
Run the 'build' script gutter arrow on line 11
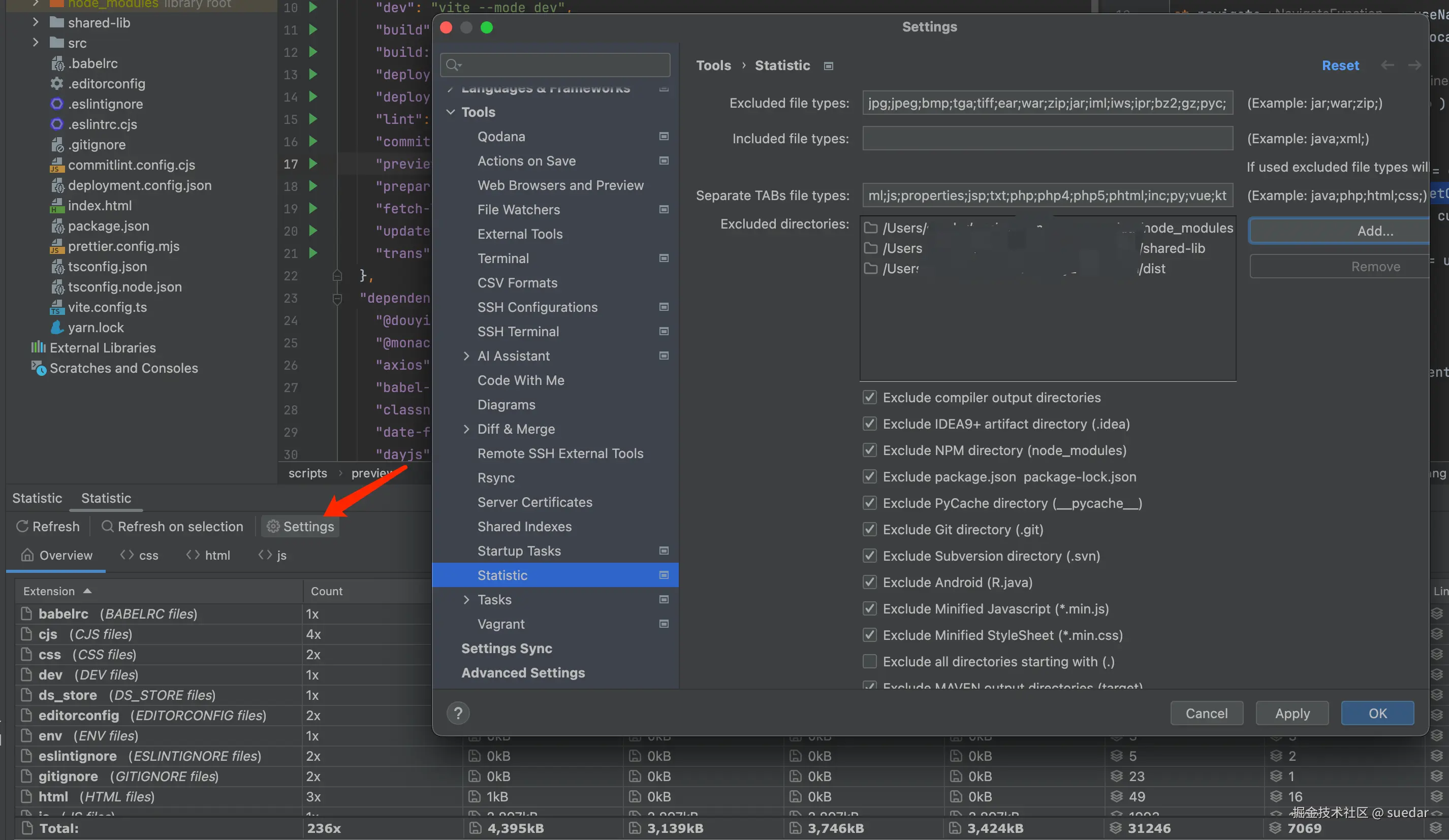tap(313, 29)
